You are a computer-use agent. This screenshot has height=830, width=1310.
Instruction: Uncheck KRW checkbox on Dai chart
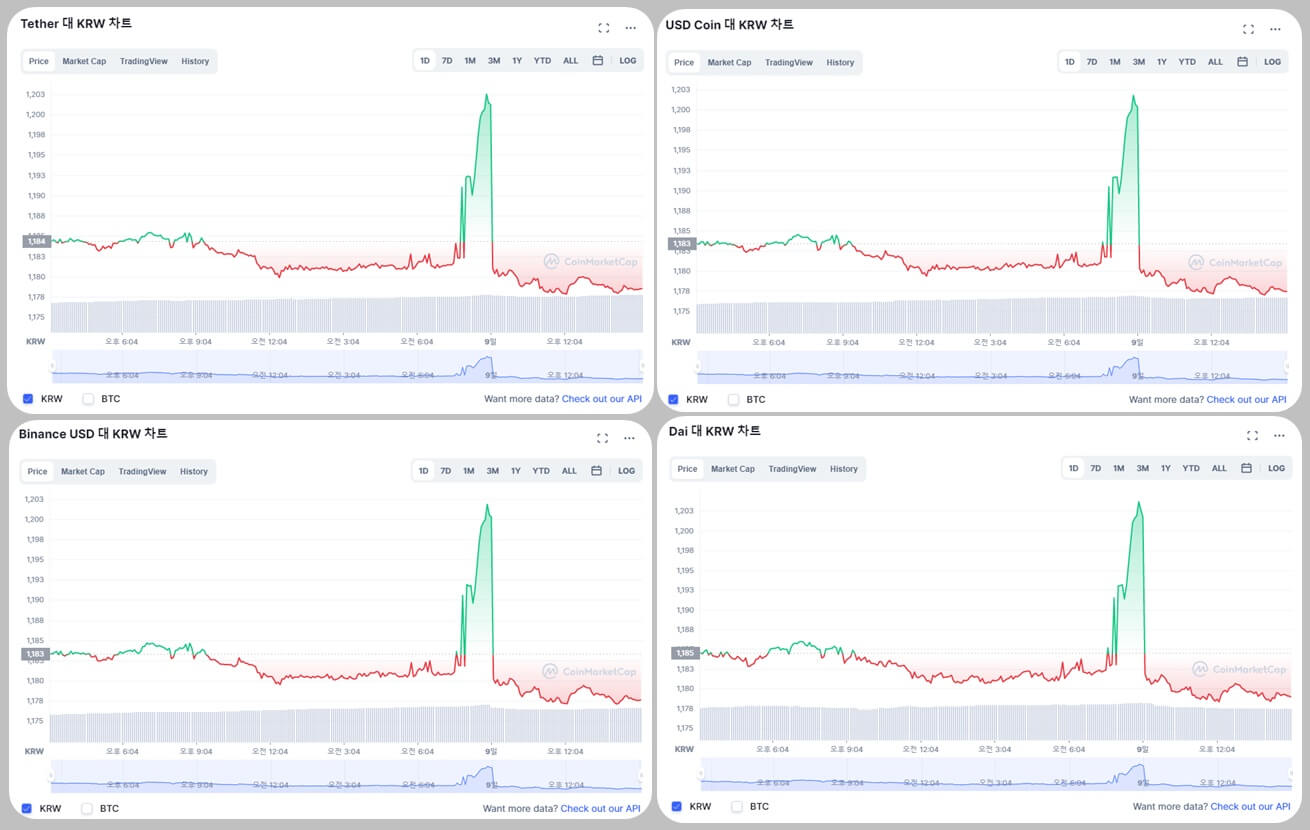[x=677, y=806]
